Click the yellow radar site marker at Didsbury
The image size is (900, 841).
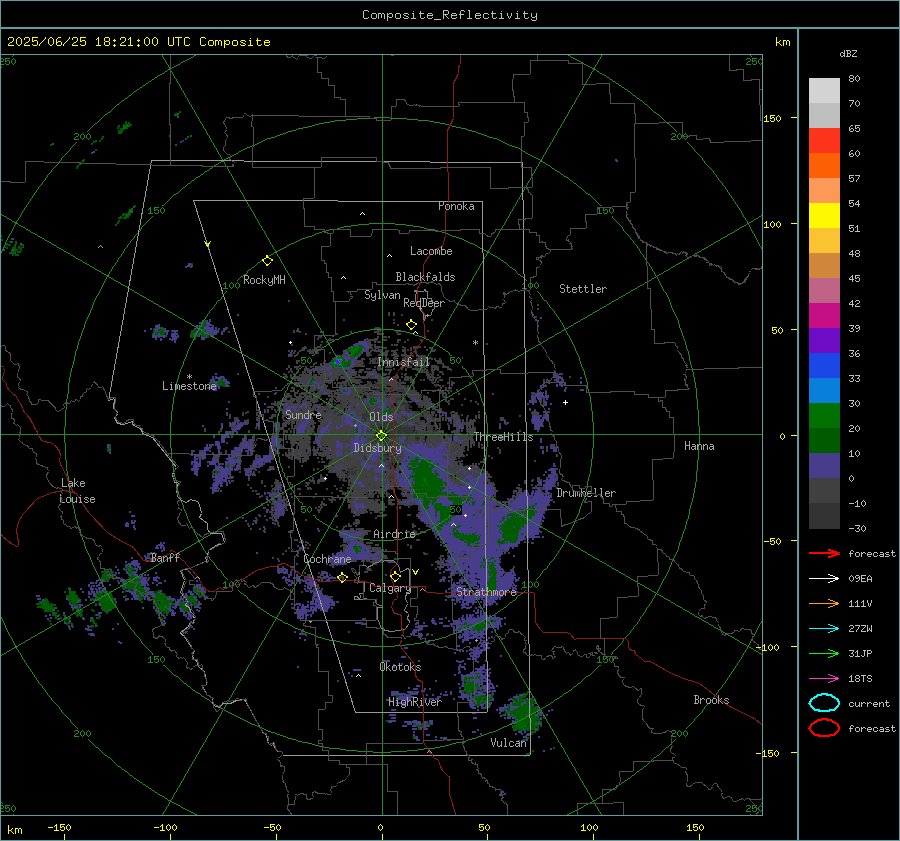pyautogui.click(x=381, y=435)
